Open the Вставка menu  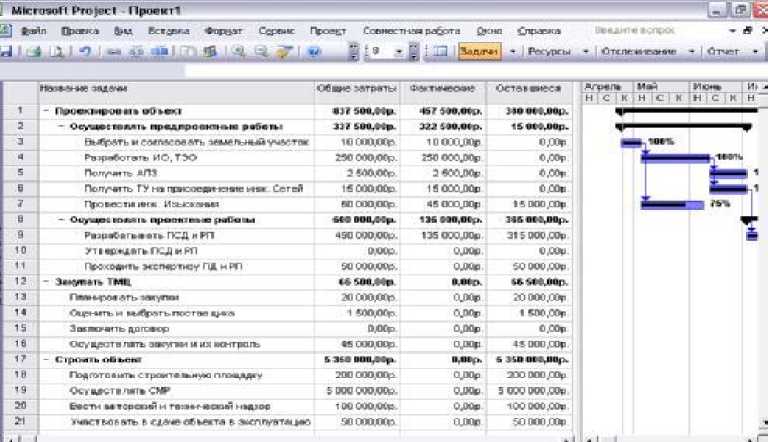tap(168, 31)
